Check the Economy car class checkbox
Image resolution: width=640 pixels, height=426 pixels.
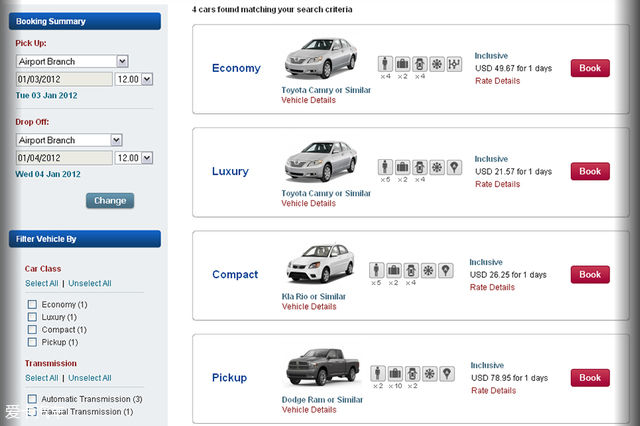[33, 305]
